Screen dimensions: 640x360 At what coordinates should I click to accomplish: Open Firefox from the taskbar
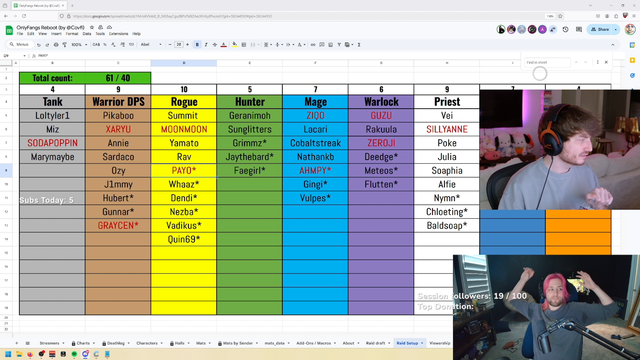pos(30,354)
